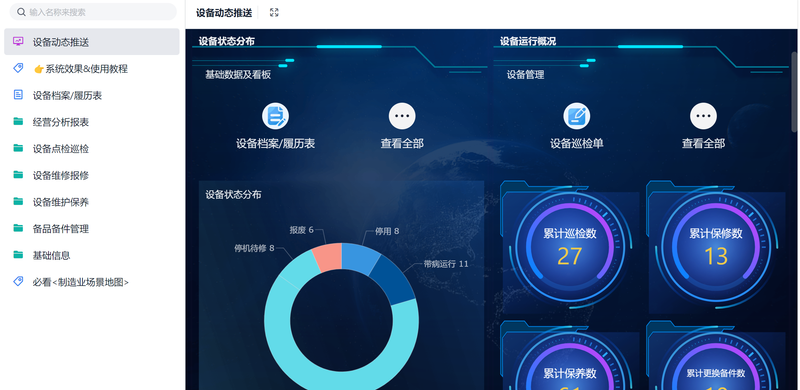The image size is (800, 390).
Task: Click the 设备管理 subtitle
Action: coord(526,75)
